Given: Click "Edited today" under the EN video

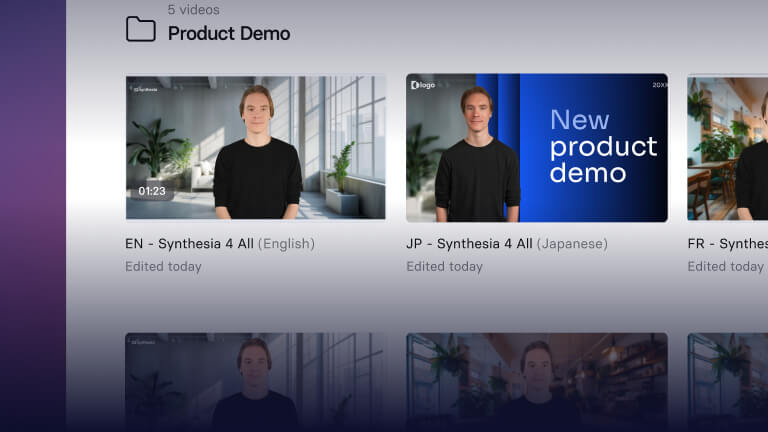Looking at the screenshot, I should tap(163, 267).
